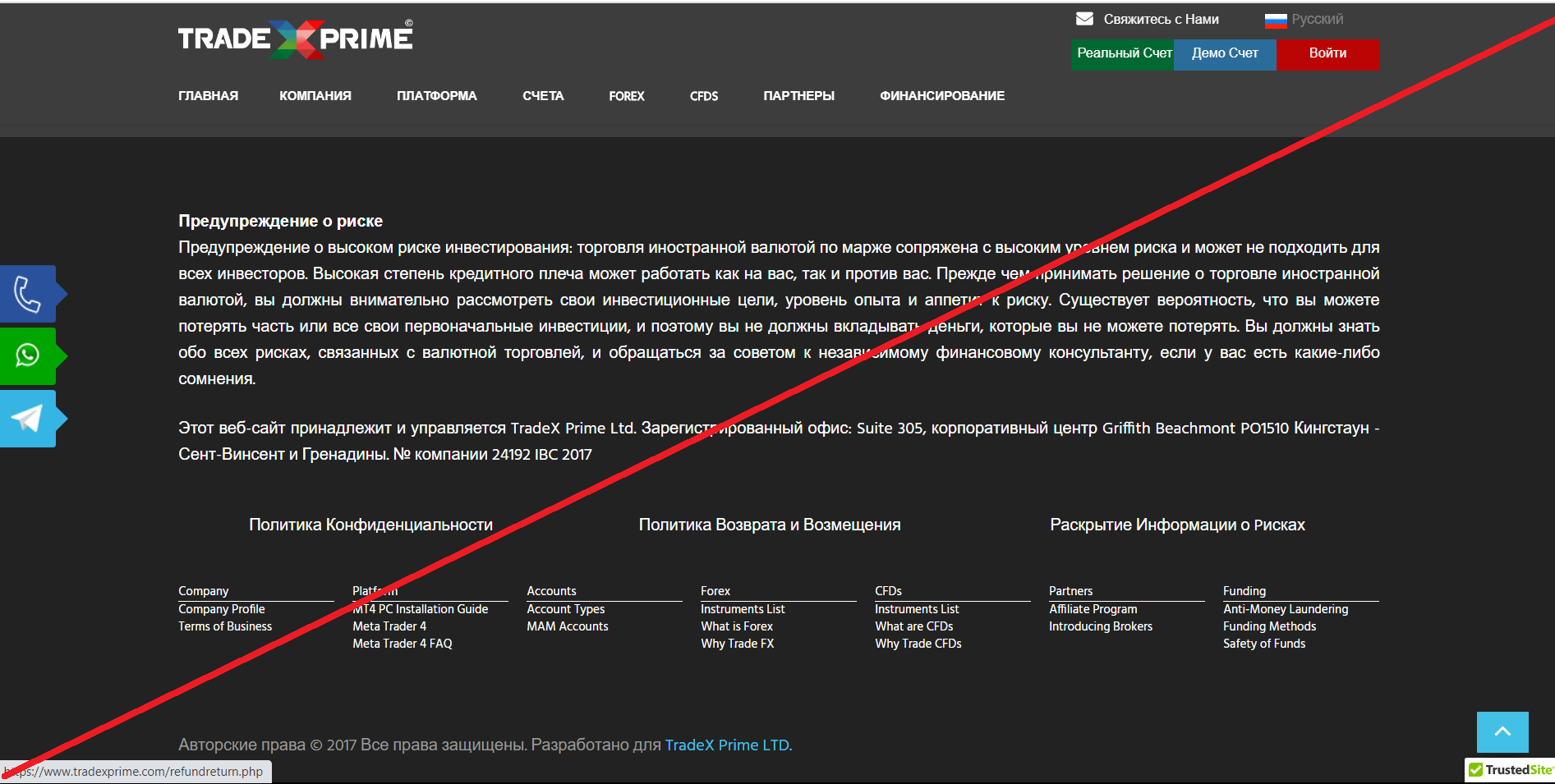Screen dimensions: 1555x784
Task: Click the Предупреждение о риске heading
Action: [281, 221]
